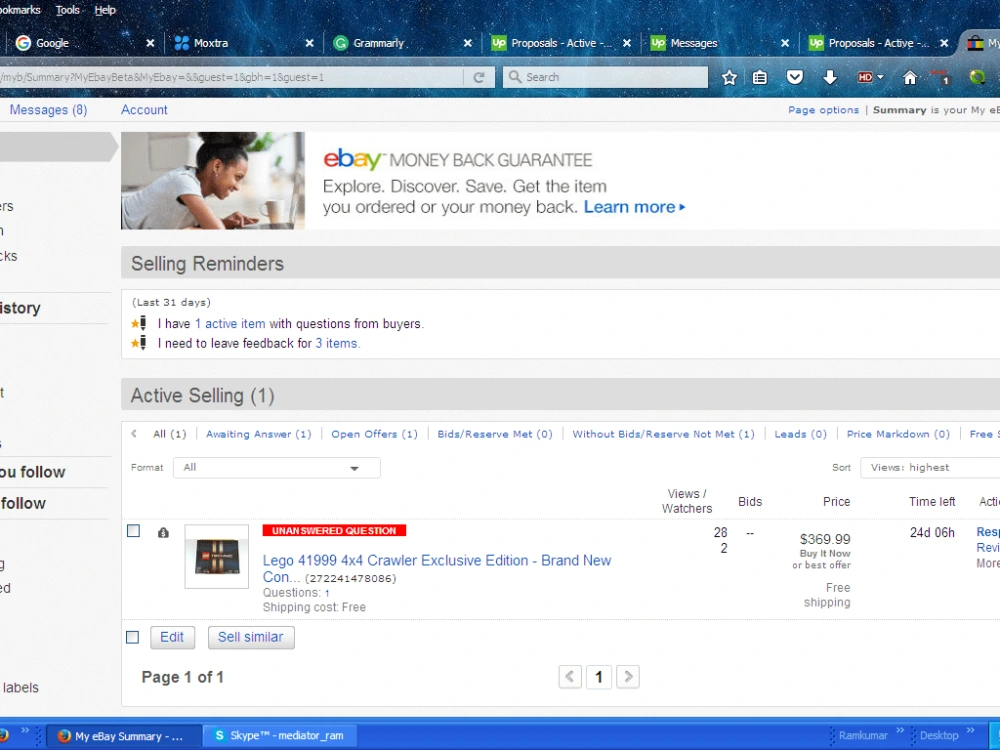The image size is (1000, 750).
Task: Open Messages (8) link
Action: click(48, 110)
